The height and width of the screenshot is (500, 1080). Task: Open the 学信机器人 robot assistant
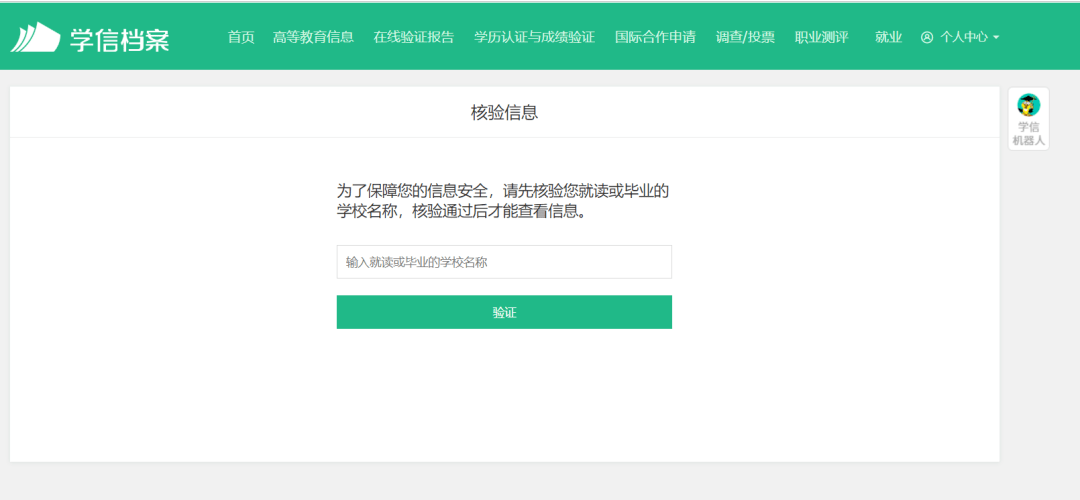click(x=1028, y=118)
